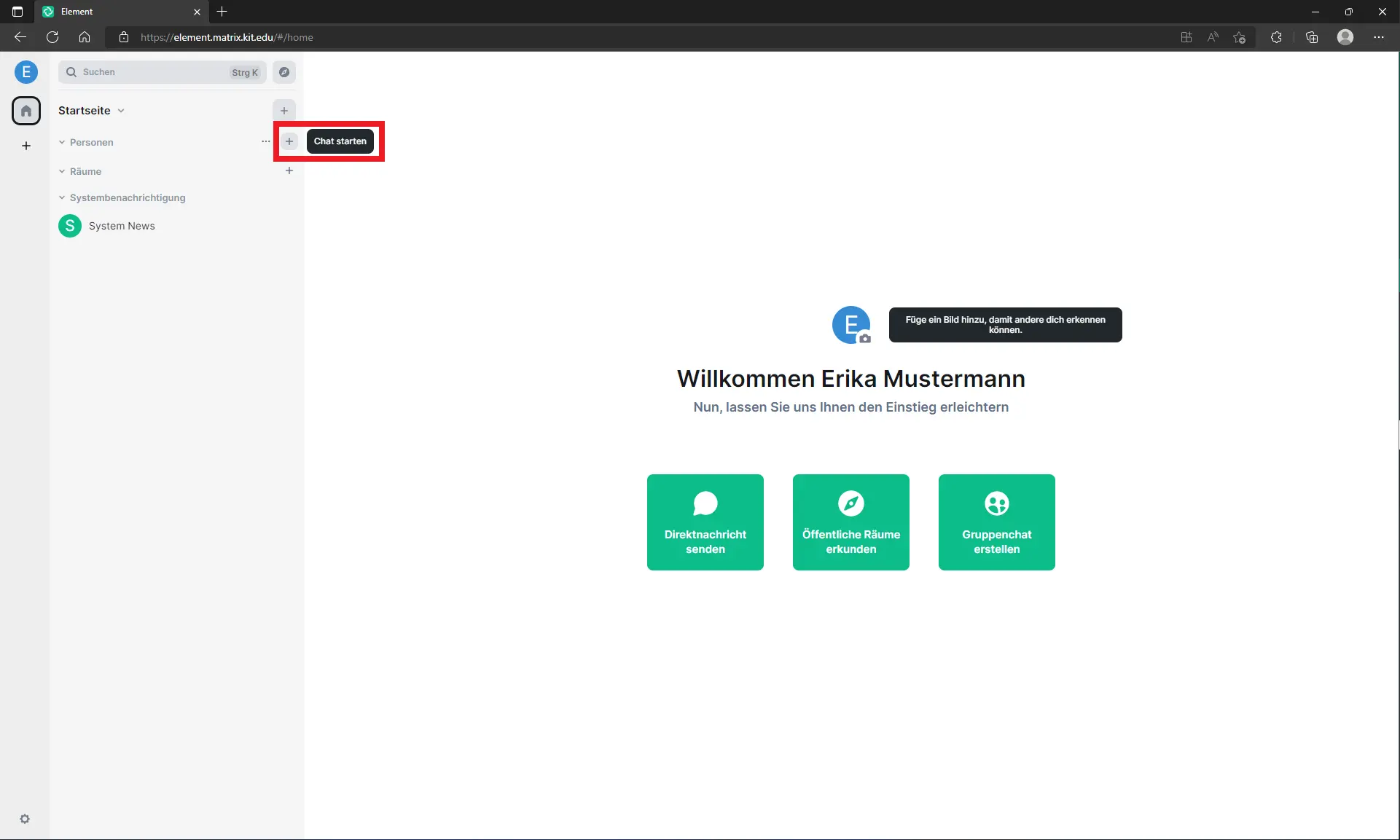
Task: Open the System News room avatar
Action: pos(69,226)
